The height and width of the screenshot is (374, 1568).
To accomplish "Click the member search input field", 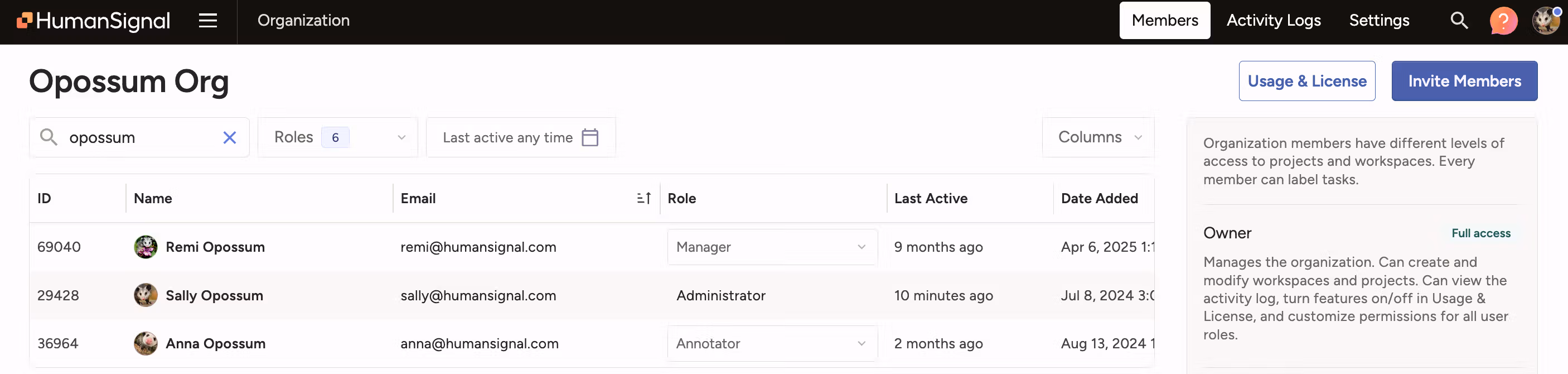I will coord(140,138).
